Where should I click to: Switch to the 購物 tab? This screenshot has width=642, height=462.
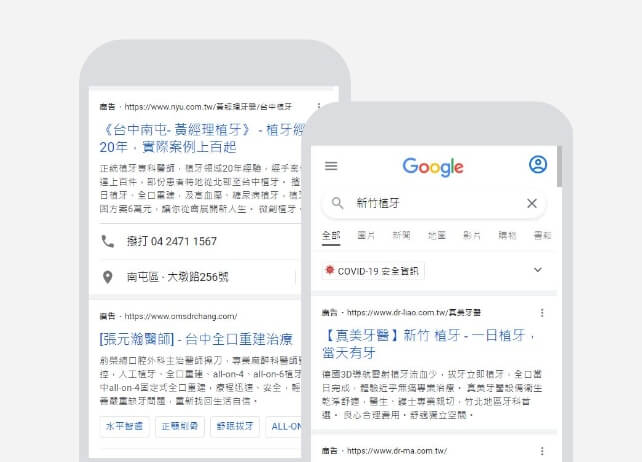click(x=507, y=236)
